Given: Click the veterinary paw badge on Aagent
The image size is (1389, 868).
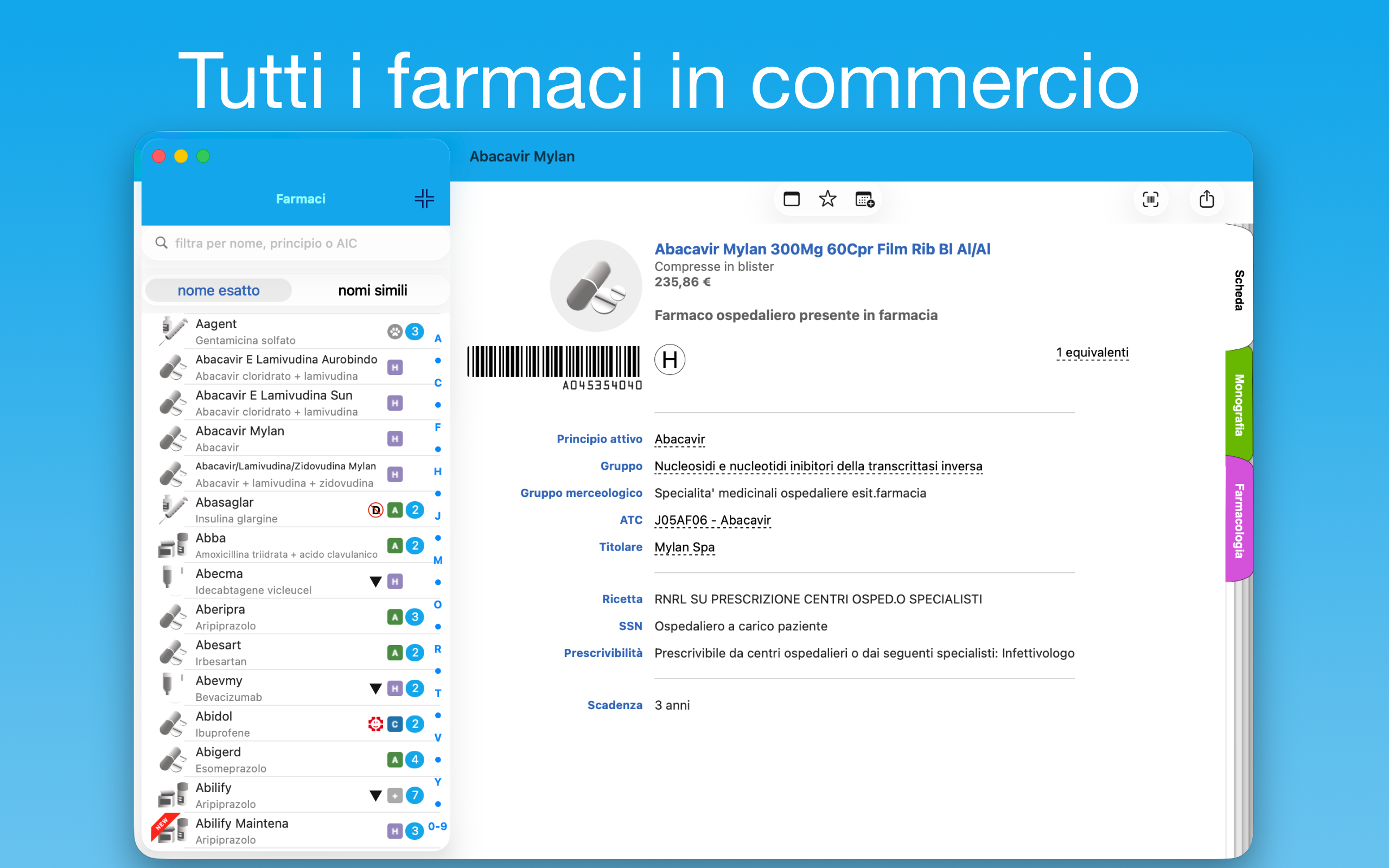Looking at the screenshot, I should [394, 331].
